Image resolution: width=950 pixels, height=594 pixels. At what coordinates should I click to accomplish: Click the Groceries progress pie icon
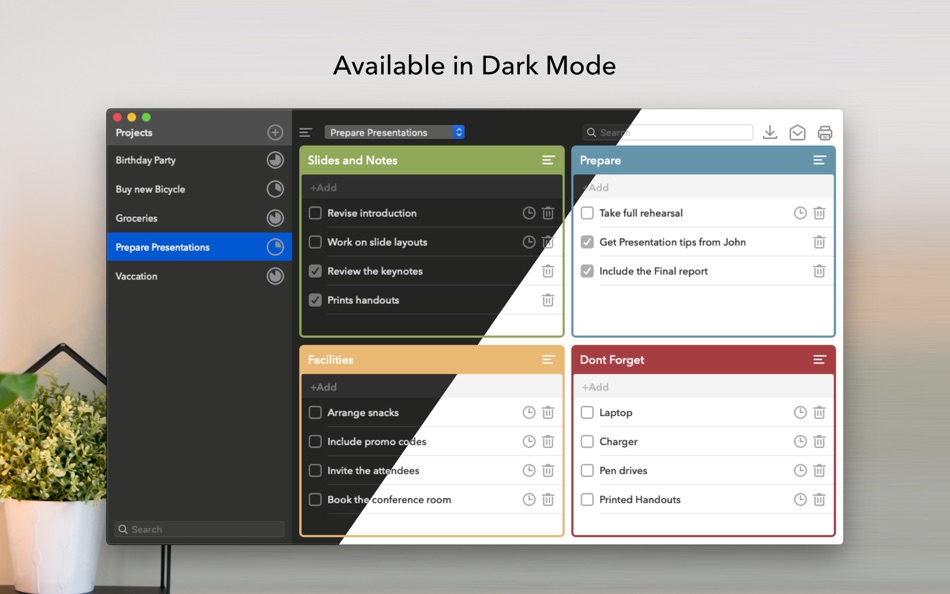pyautogui.click(x=275, y=218)
